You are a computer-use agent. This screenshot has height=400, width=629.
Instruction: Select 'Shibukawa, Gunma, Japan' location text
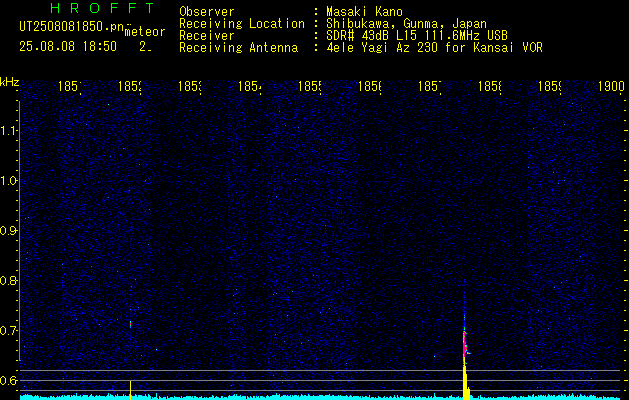[406, 24]
